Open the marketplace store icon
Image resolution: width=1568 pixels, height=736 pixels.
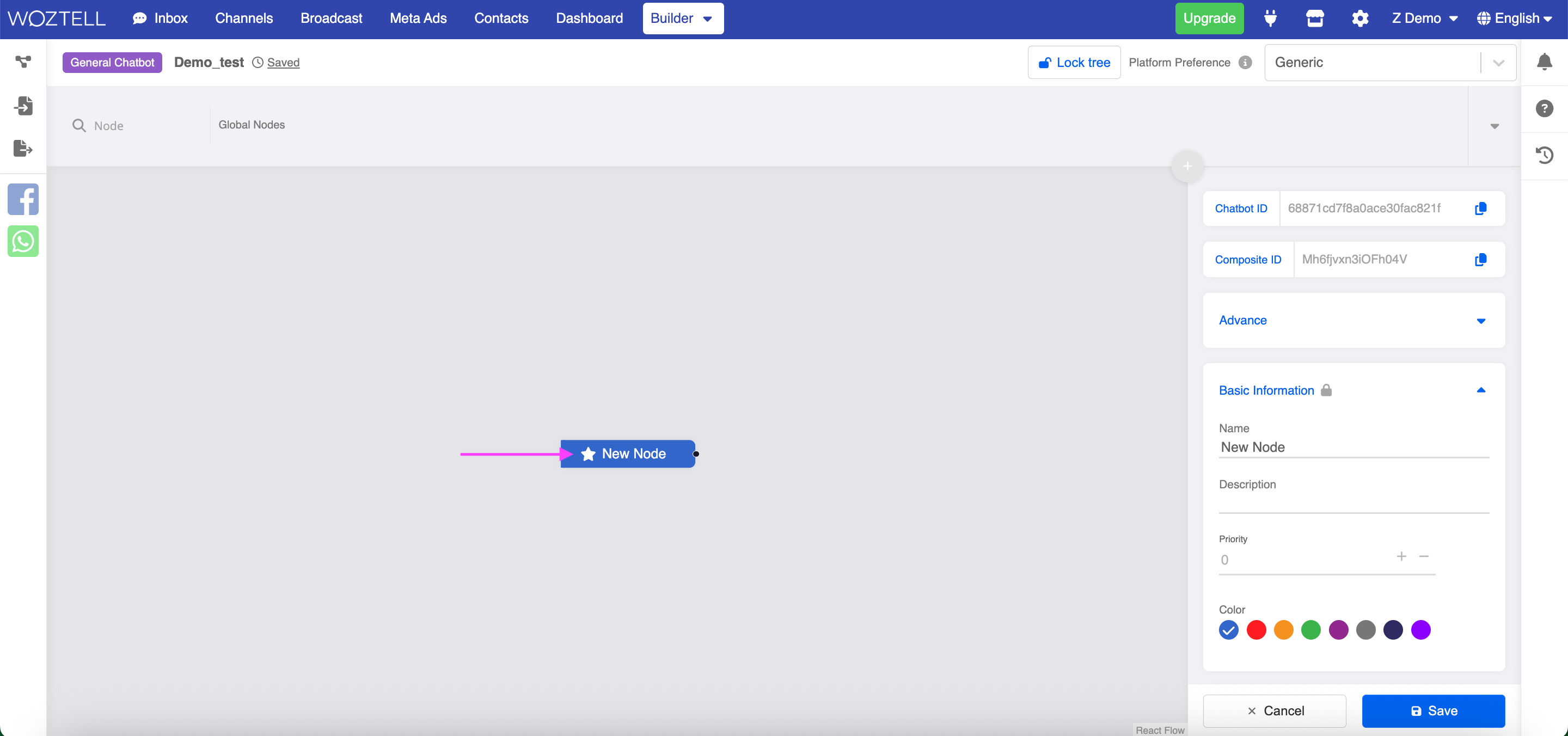pyautogui.click(x=1315, y=19)
